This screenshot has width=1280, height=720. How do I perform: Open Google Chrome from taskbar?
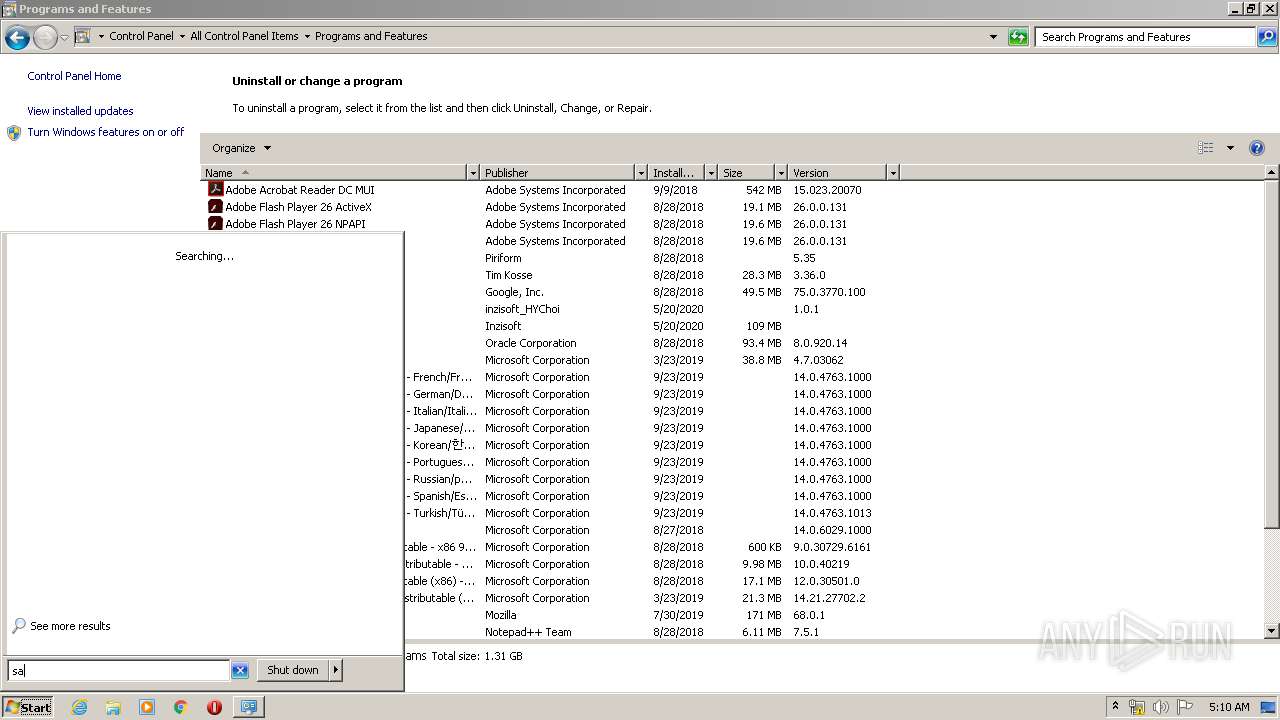click(x=181, y=707)
